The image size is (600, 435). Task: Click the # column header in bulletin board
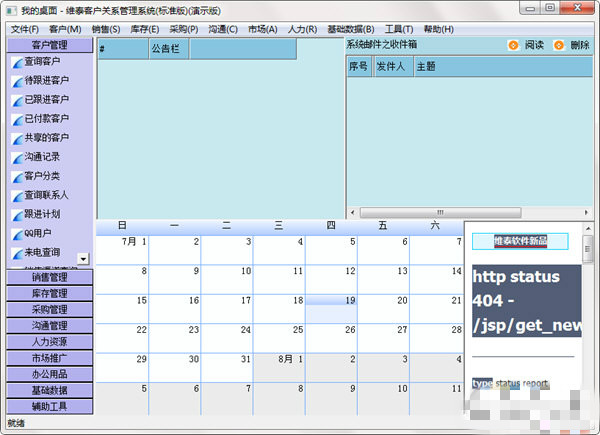coord(123,49)
